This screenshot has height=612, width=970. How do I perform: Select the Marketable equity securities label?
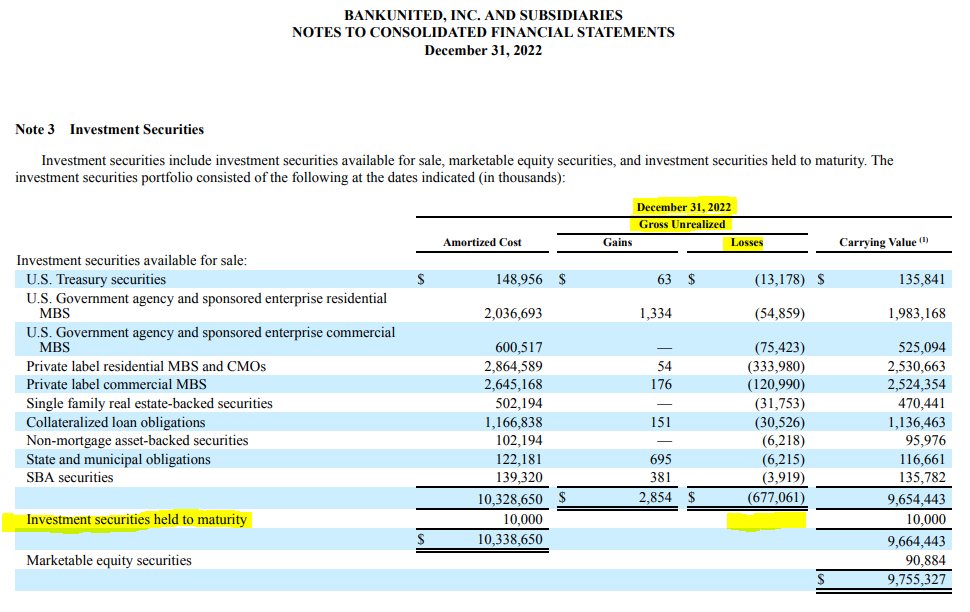pyautogui.click(x=109, y=560)
